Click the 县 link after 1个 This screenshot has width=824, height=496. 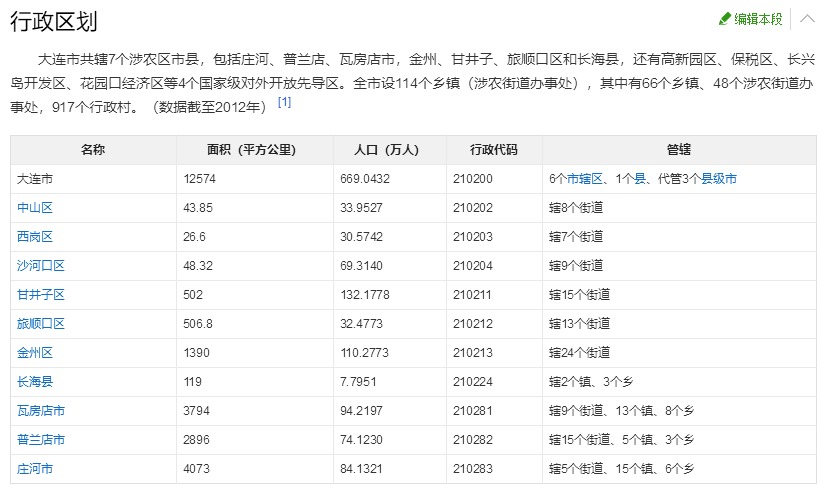[640, 179]
